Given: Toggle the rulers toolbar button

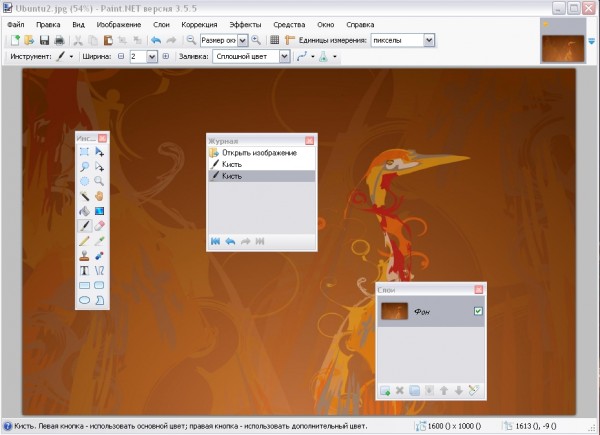Looking at the screenshot, I should point(290,40).
